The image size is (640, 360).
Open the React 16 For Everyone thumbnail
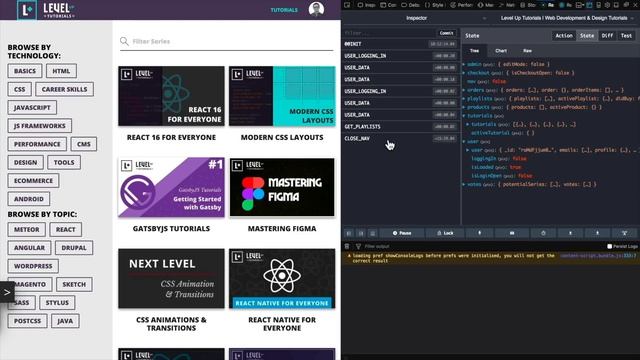171,96
